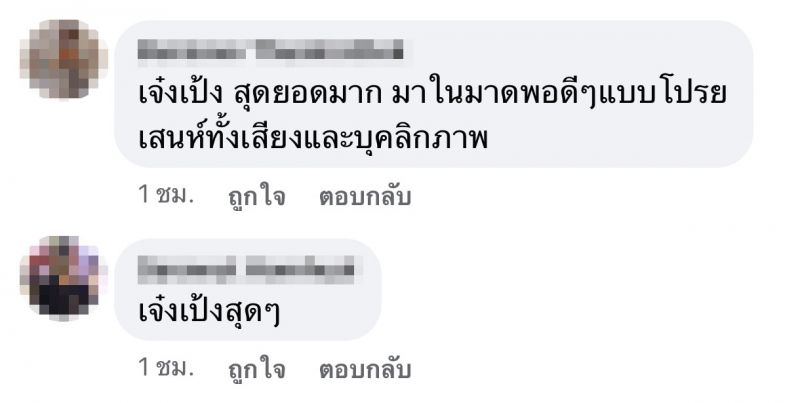
Task: Click the second blurred word of second commenter's name
Action: click(301, 269)
